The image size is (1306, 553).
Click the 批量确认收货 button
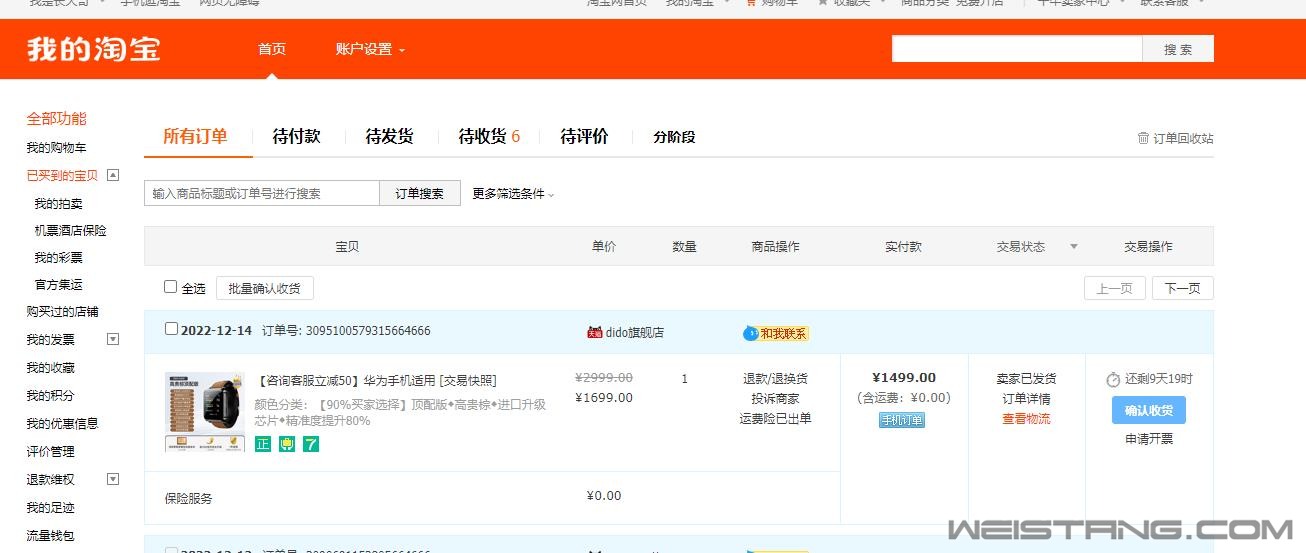click(x=265, y=288)
